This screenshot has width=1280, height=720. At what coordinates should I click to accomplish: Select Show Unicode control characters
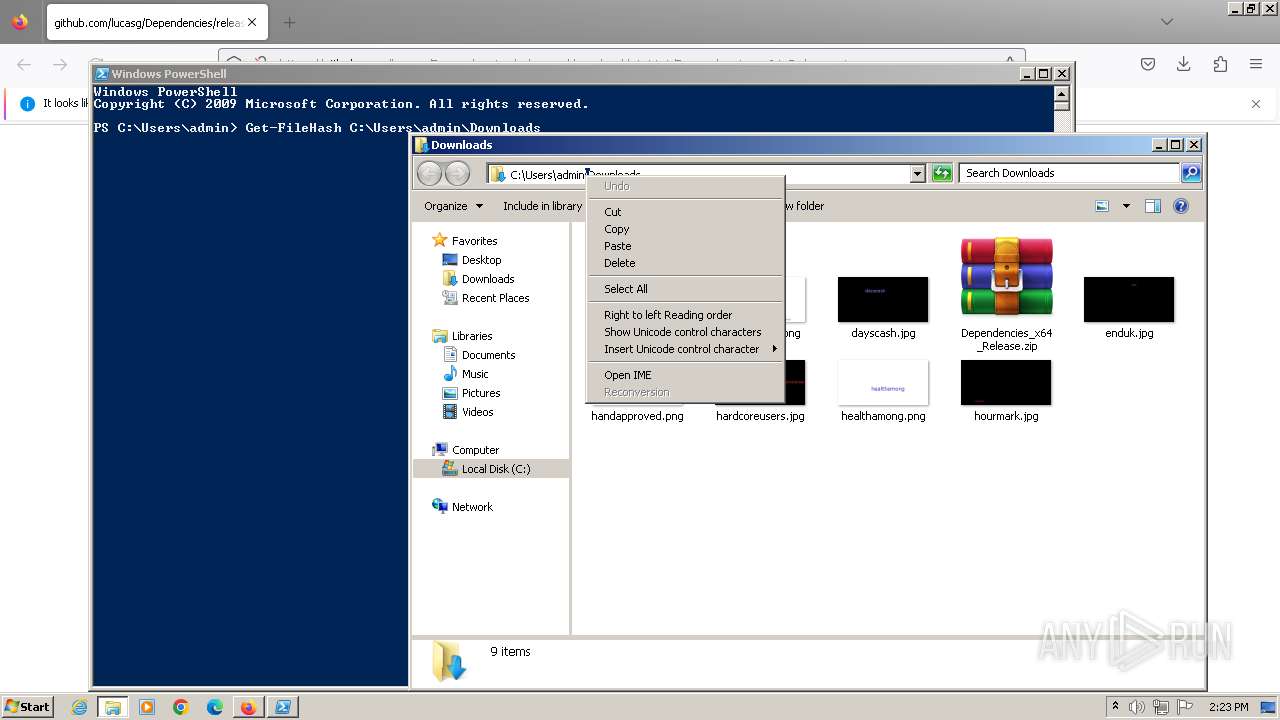pos(685,332)
